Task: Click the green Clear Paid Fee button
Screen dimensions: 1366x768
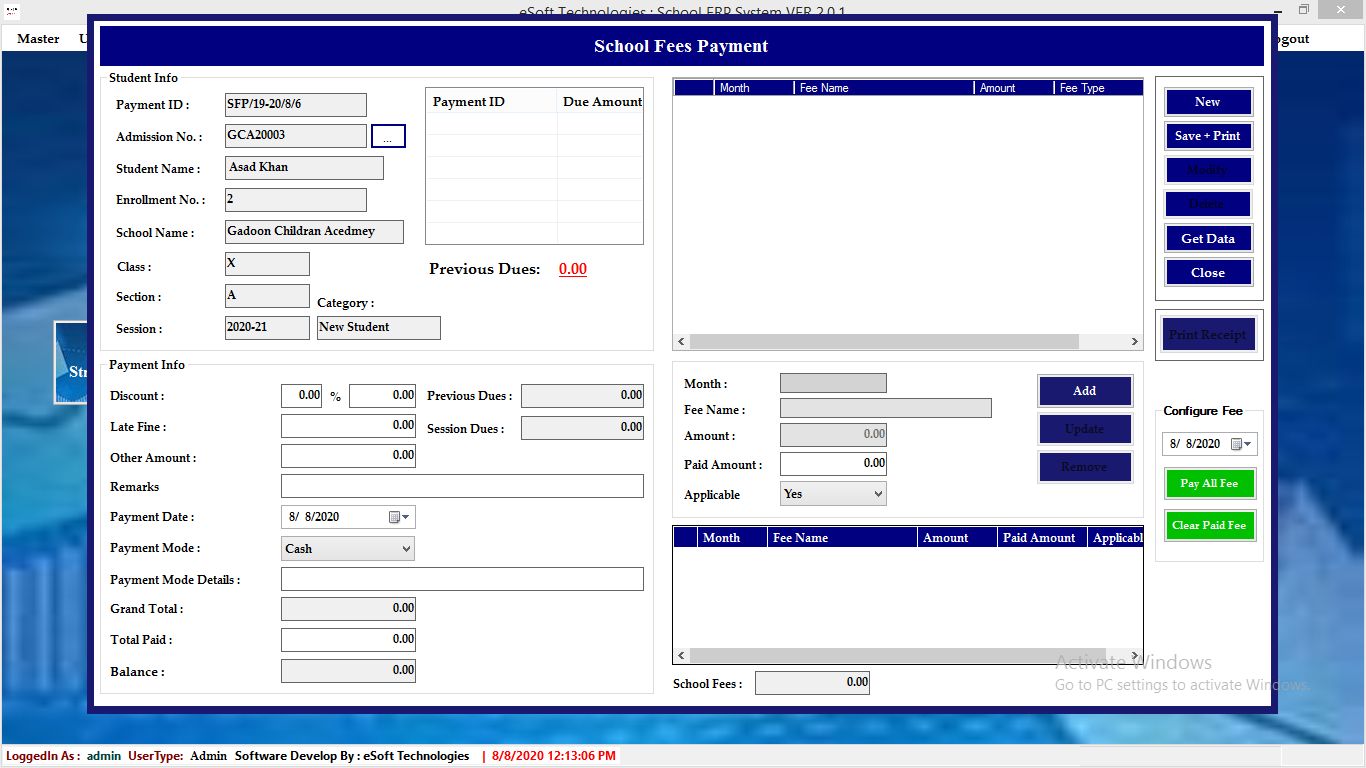Action: (1209, 526)
